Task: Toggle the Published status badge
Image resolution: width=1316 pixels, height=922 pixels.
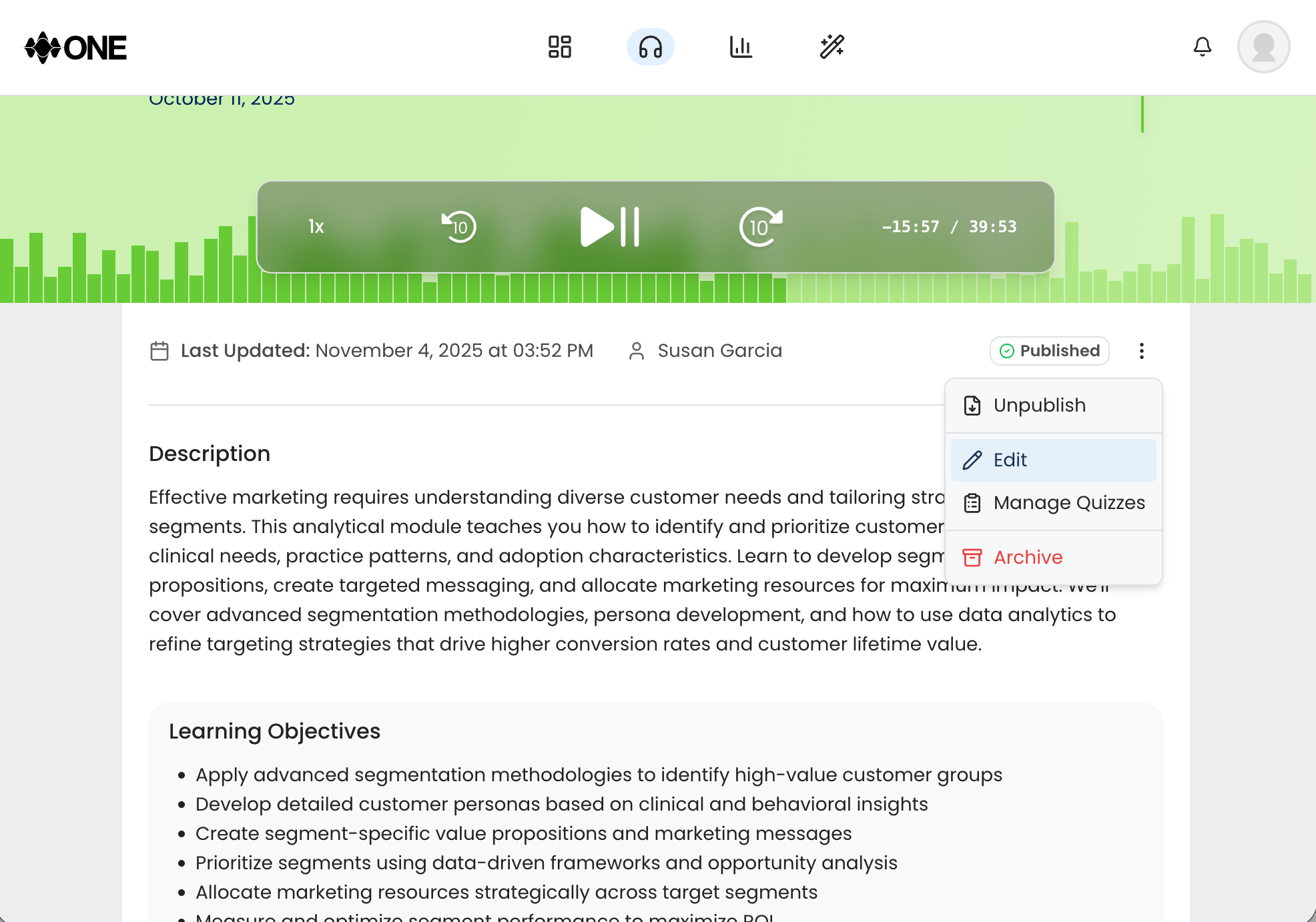Action: tap(1048, 350)
